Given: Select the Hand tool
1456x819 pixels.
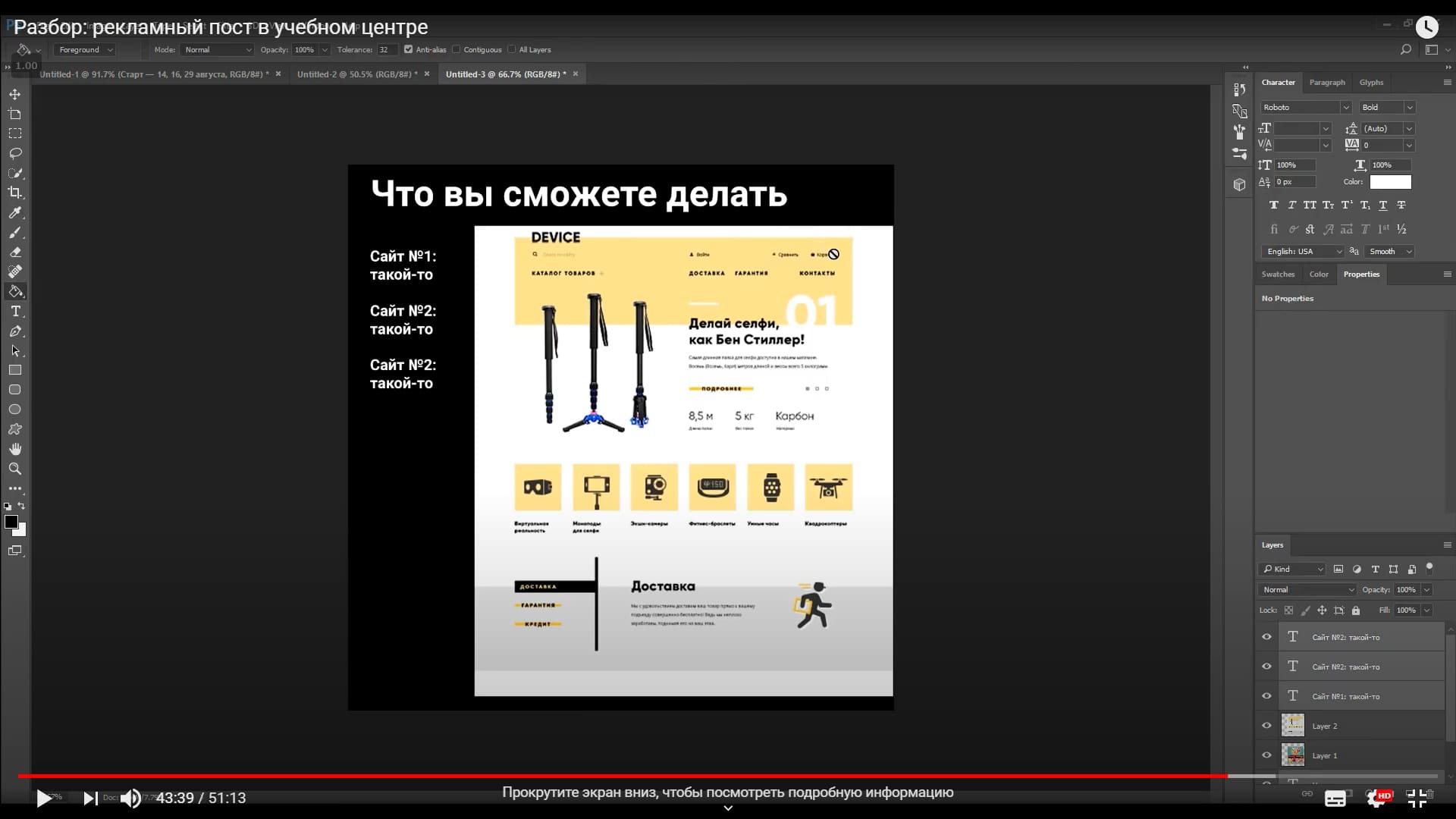Looking at the screenshot, I should pos(14,449).
